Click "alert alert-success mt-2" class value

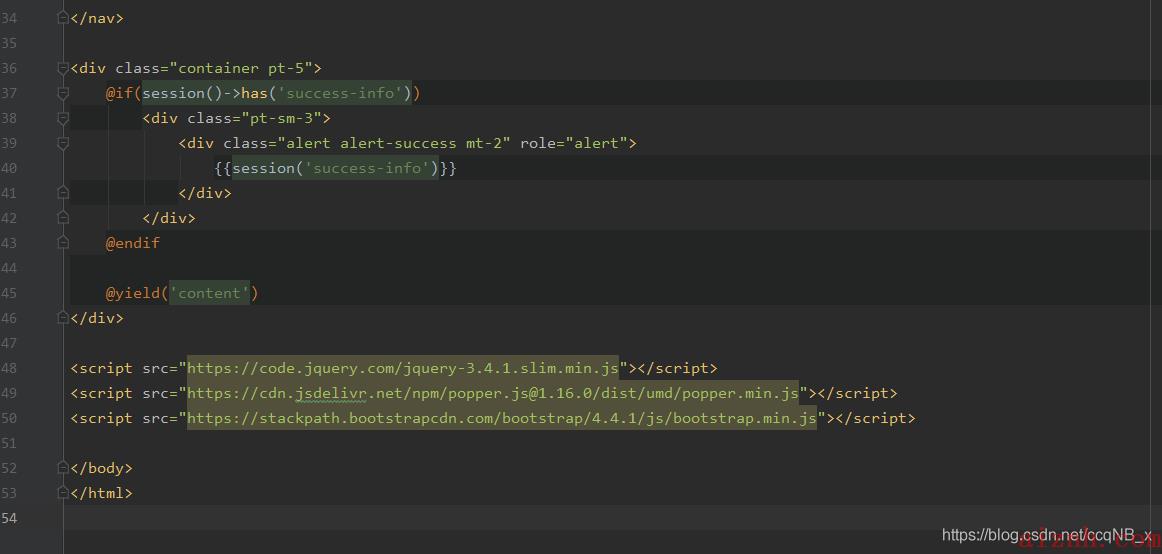tap(394, 143)
